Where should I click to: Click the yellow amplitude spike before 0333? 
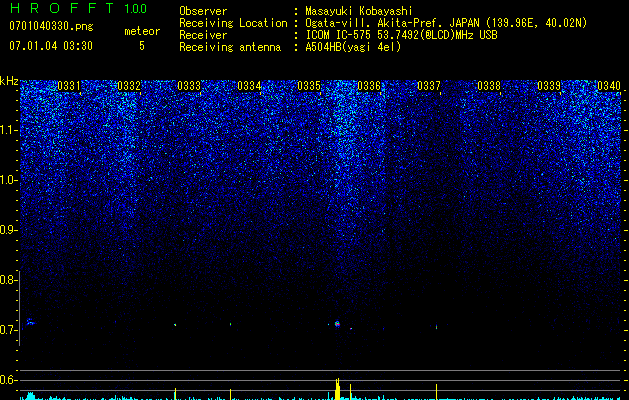tap(175, 394)
